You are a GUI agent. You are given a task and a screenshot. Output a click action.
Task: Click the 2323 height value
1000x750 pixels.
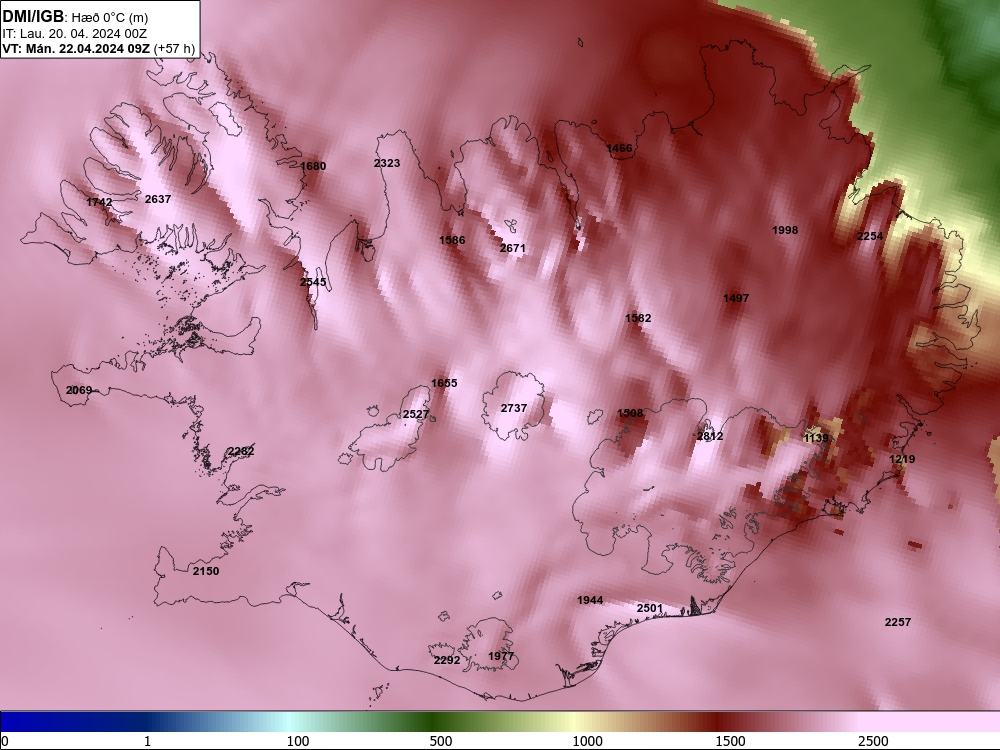pos(386,163)
